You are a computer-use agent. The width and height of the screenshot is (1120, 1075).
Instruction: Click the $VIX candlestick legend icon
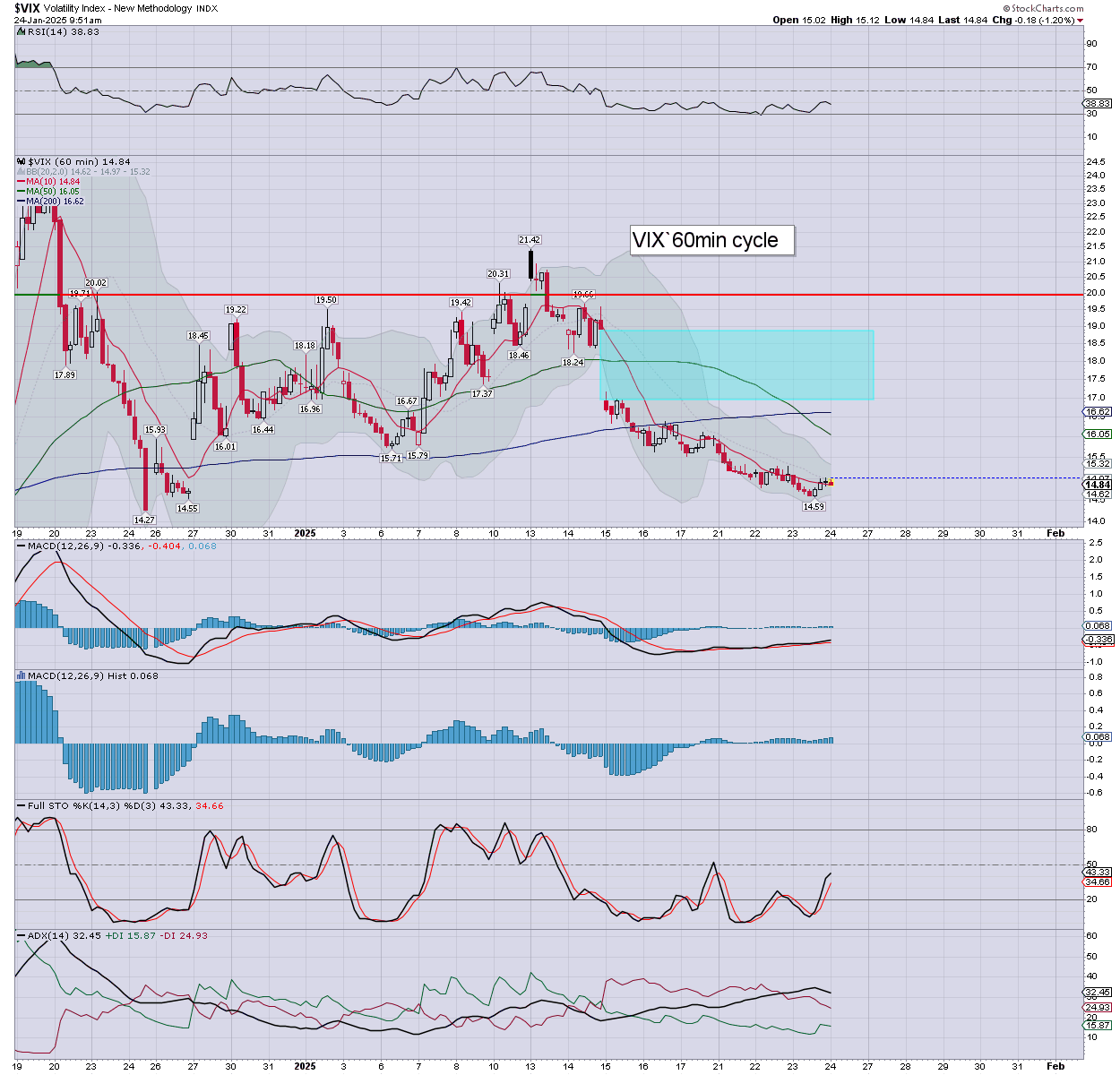pyautogui.click(x=22, y=162)
